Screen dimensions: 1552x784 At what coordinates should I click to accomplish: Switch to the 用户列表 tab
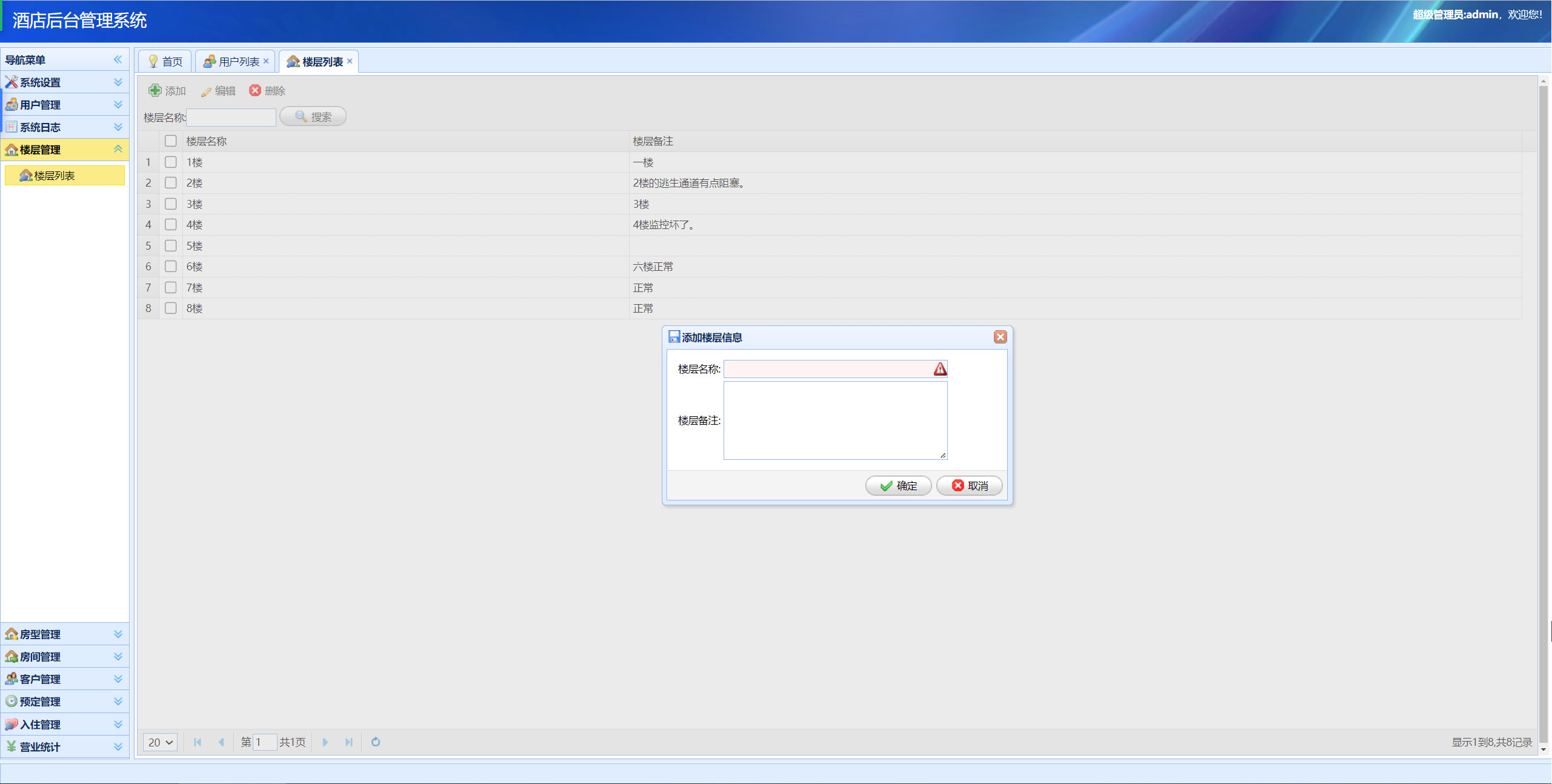click(x=236, y=61)
